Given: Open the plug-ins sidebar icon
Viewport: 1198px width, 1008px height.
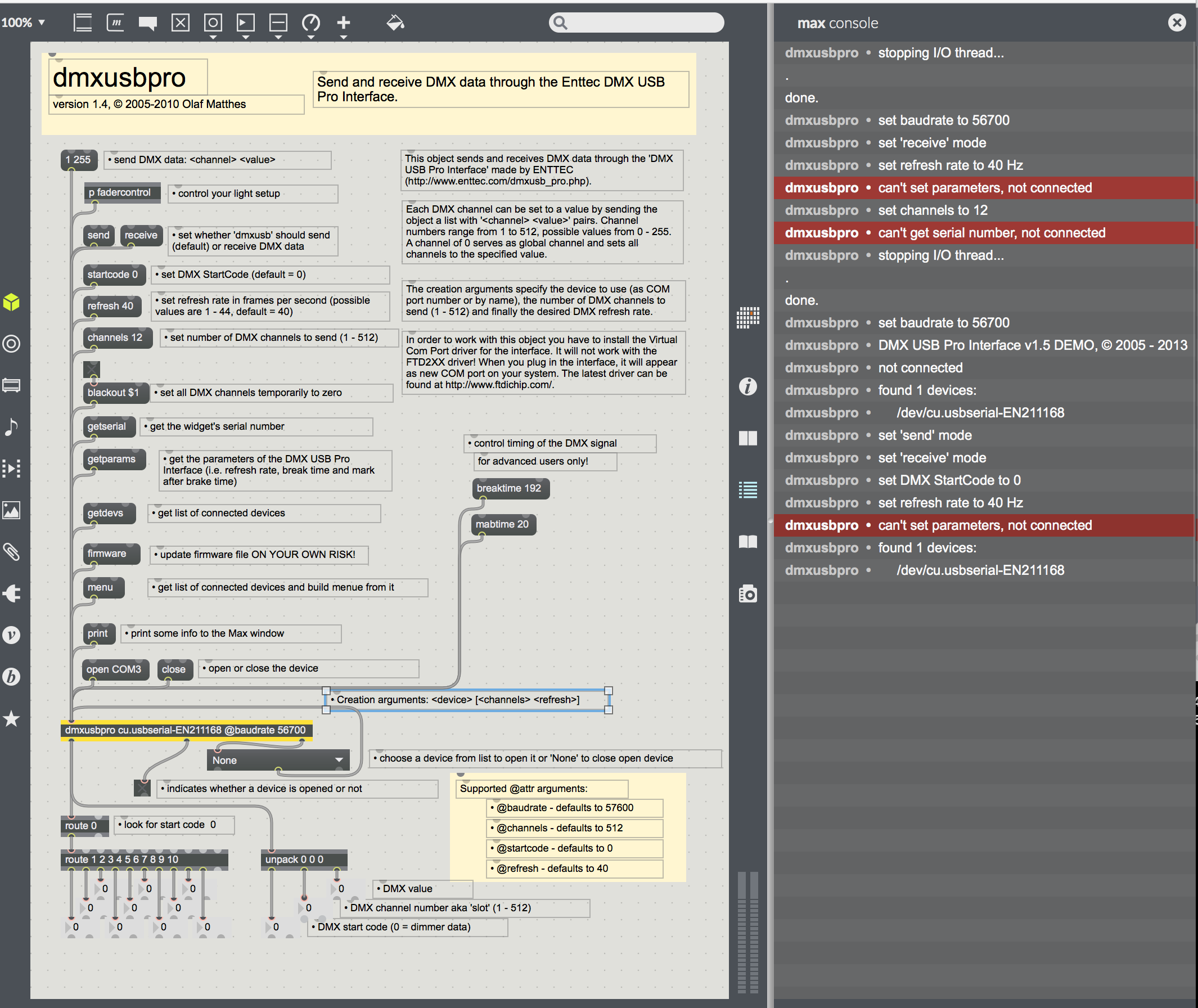Looking at the screenshot, I should point(11,593).
